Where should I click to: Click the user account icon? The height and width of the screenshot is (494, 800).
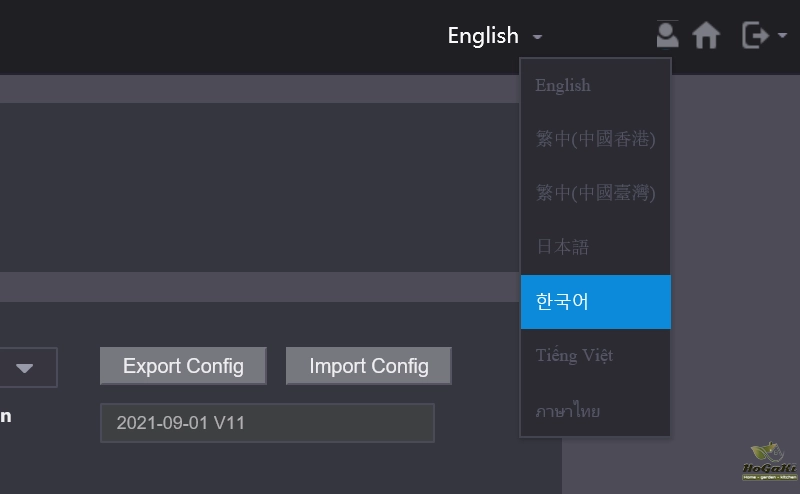point(667,35)
